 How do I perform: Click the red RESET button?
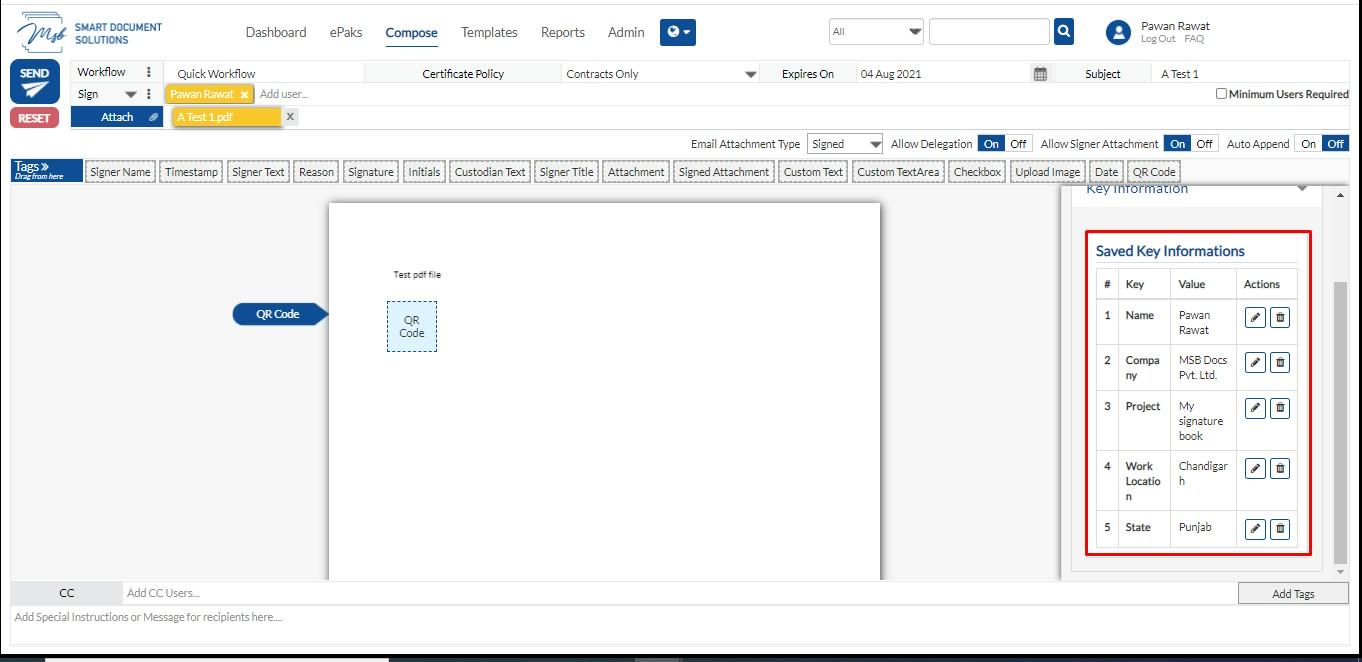tap(34, 118)
